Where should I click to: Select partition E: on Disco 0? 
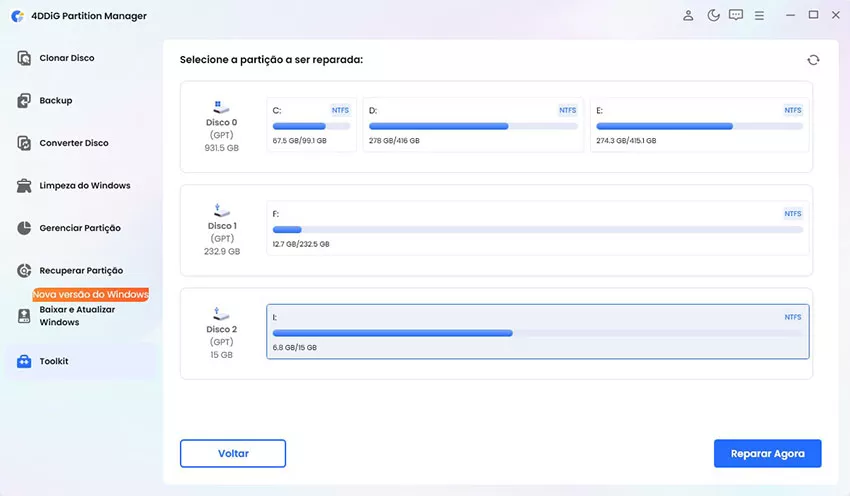coord(699,125)
